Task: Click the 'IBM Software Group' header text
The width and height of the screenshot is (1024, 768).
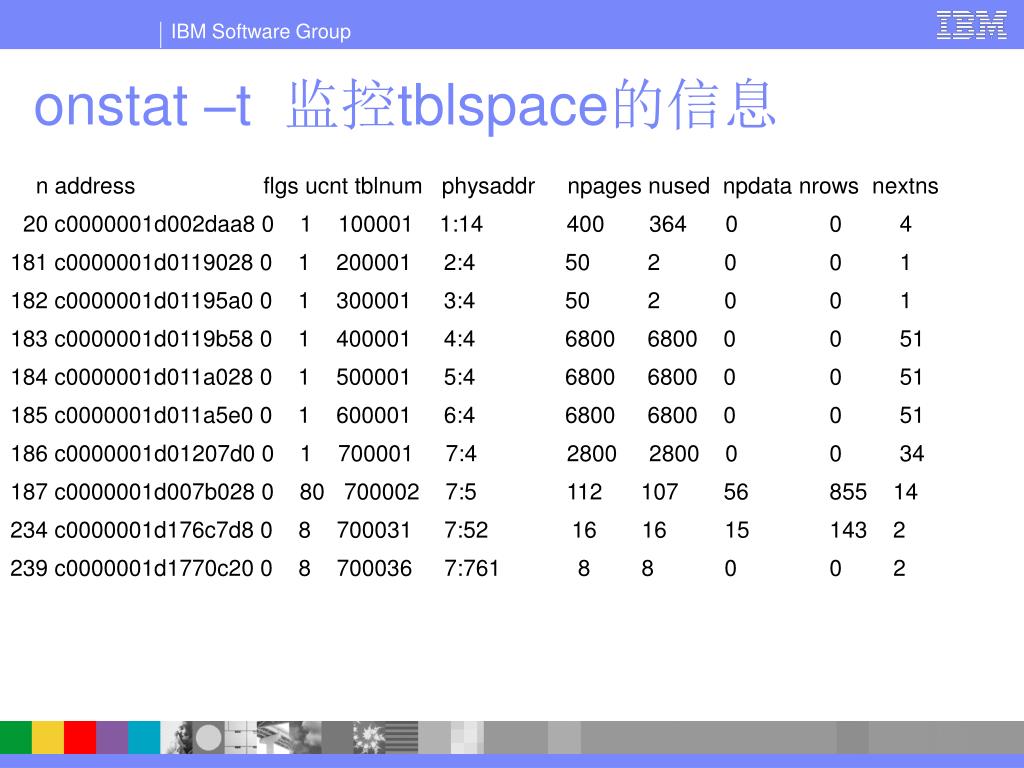Action: pyautogui.click(x=261, y=31)
